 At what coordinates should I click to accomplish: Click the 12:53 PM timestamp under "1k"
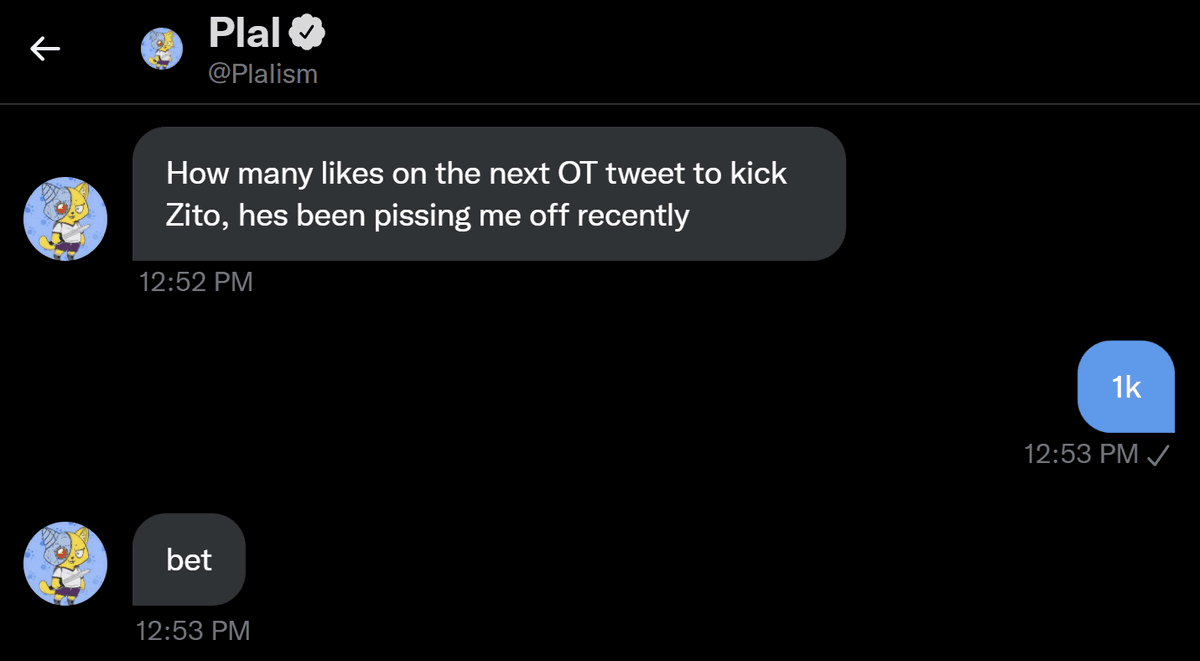1081,455
